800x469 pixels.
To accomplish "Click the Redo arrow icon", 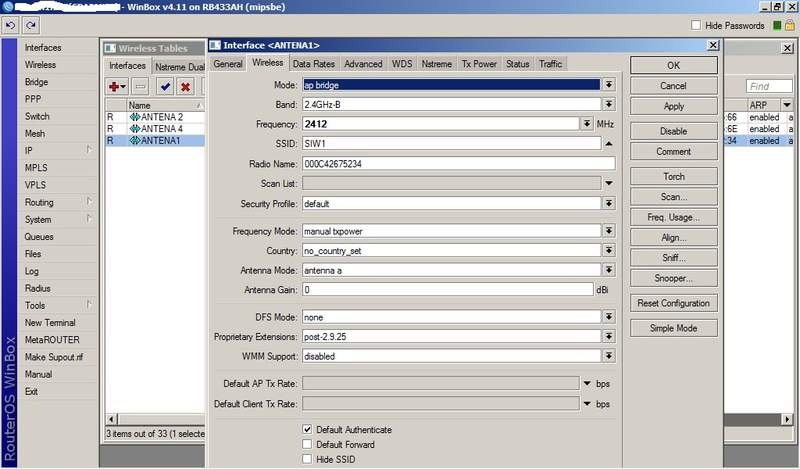I will [x=31, y=25].
